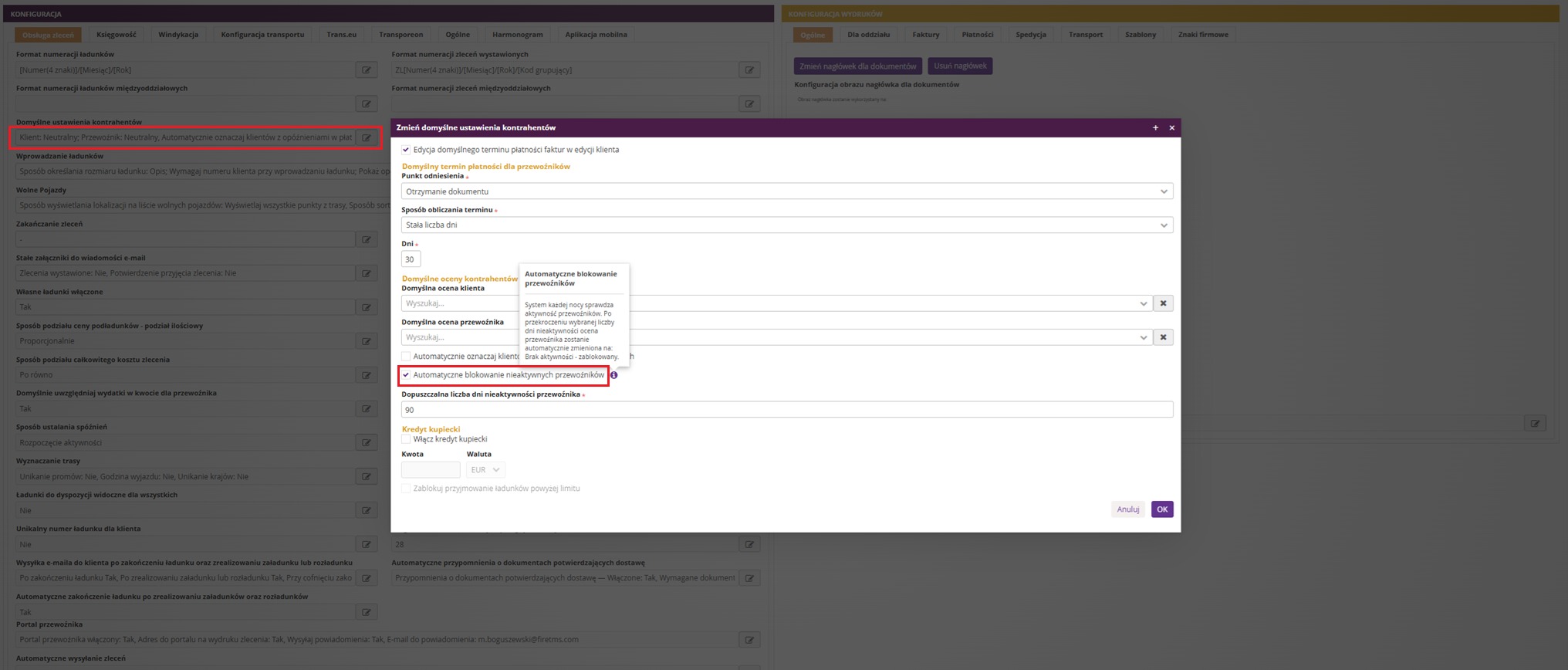The image size is (1568, 670).
Task: Click the Usuń nagłówek button
Action: coord(960,66)
